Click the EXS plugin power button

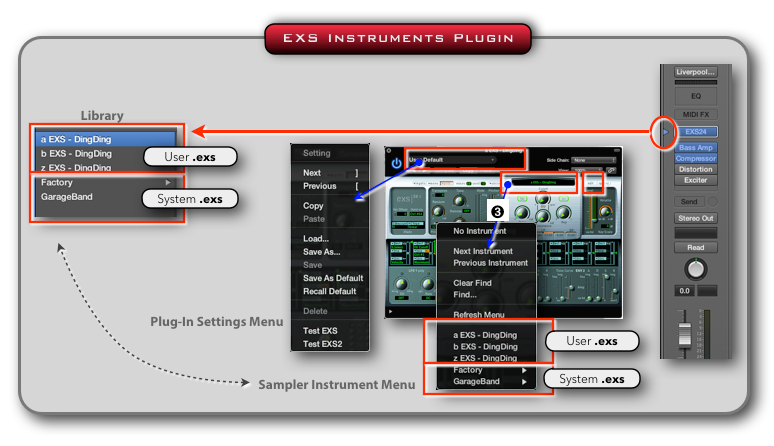click(396, 162)
